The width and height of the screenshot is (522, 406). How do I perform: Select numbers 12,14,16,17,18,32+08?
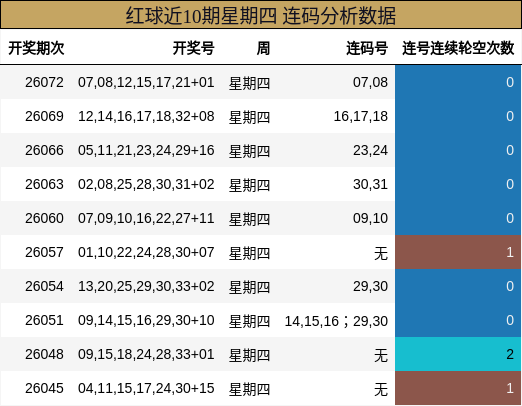[x=146, y=116]
